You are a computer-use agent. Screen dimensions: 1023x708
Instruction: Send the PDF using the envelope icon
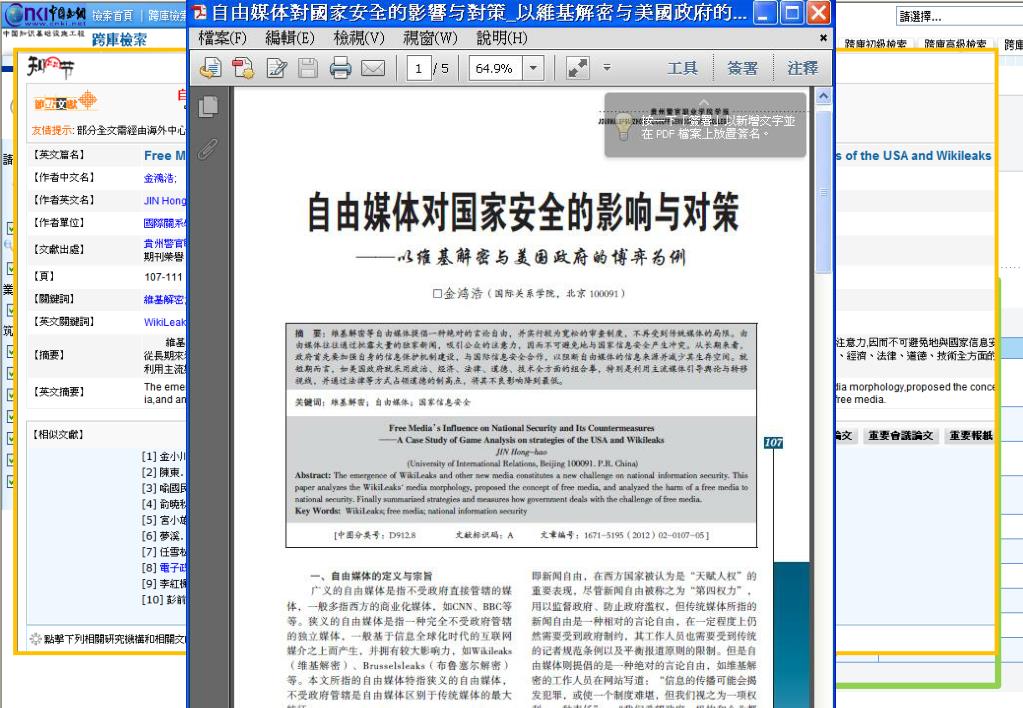click(x=373, y=68)
